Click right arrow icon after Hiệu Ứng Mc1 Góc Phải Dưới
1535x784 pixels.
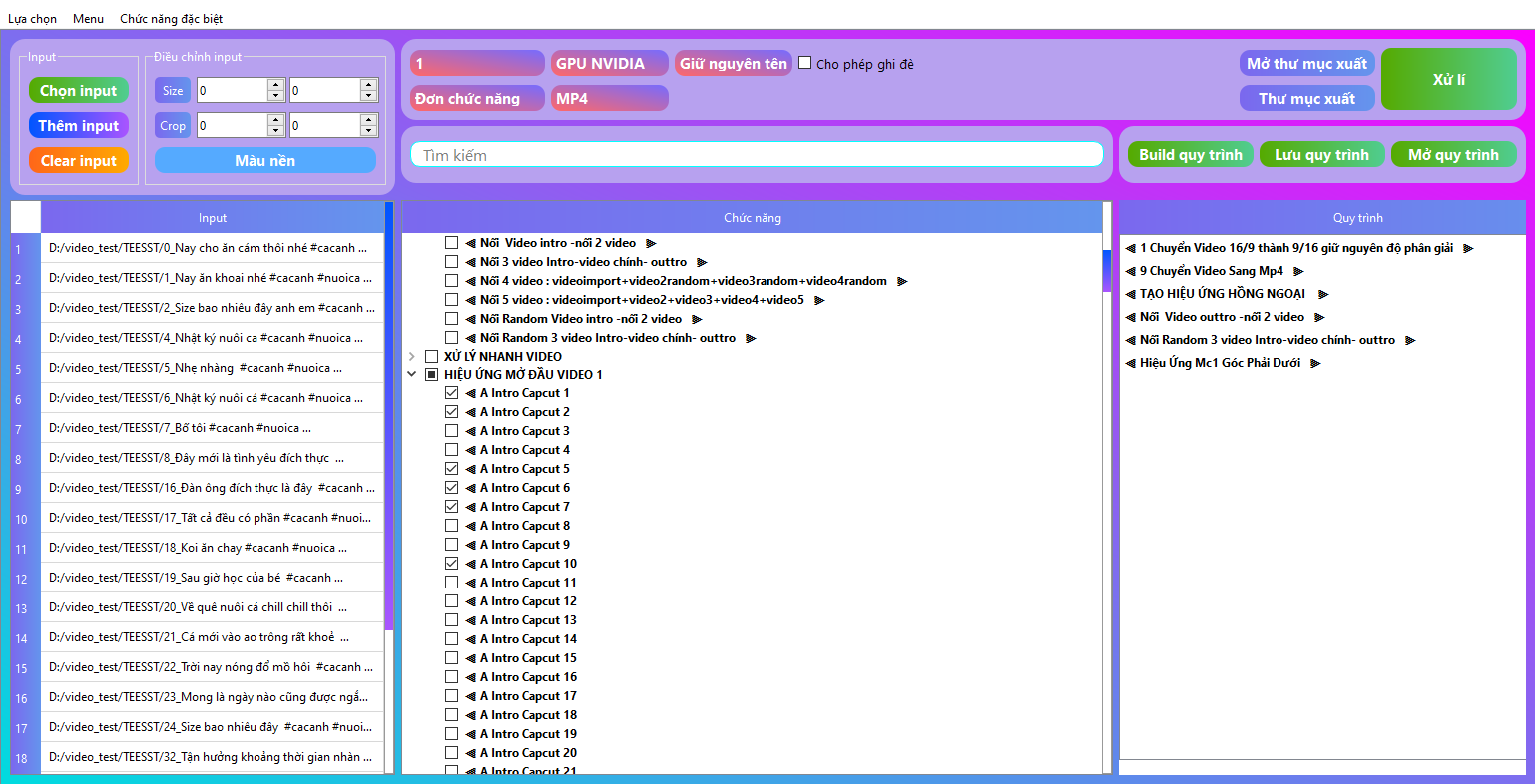1315,363
